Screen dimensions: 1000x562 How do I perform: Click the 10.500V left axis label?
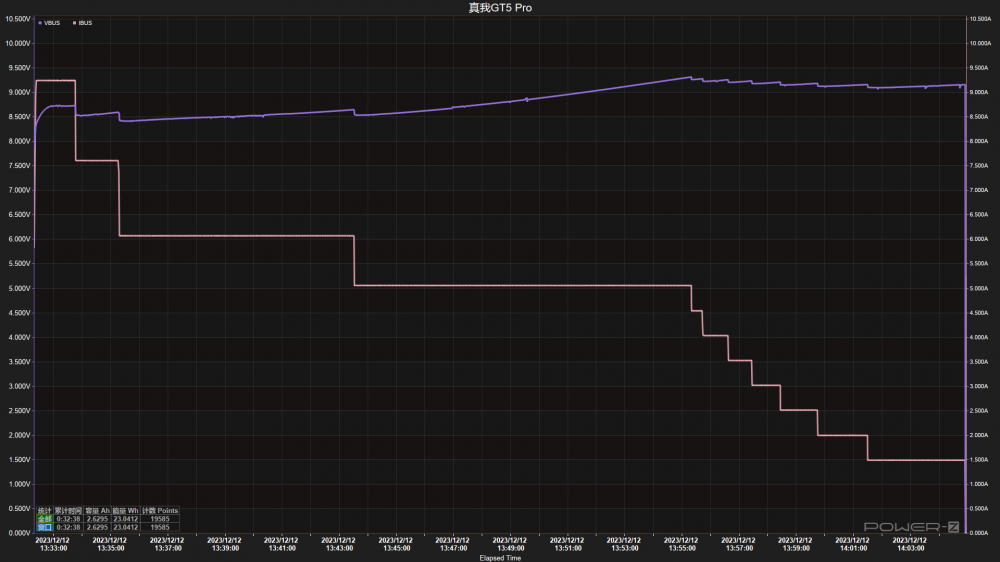18,19
